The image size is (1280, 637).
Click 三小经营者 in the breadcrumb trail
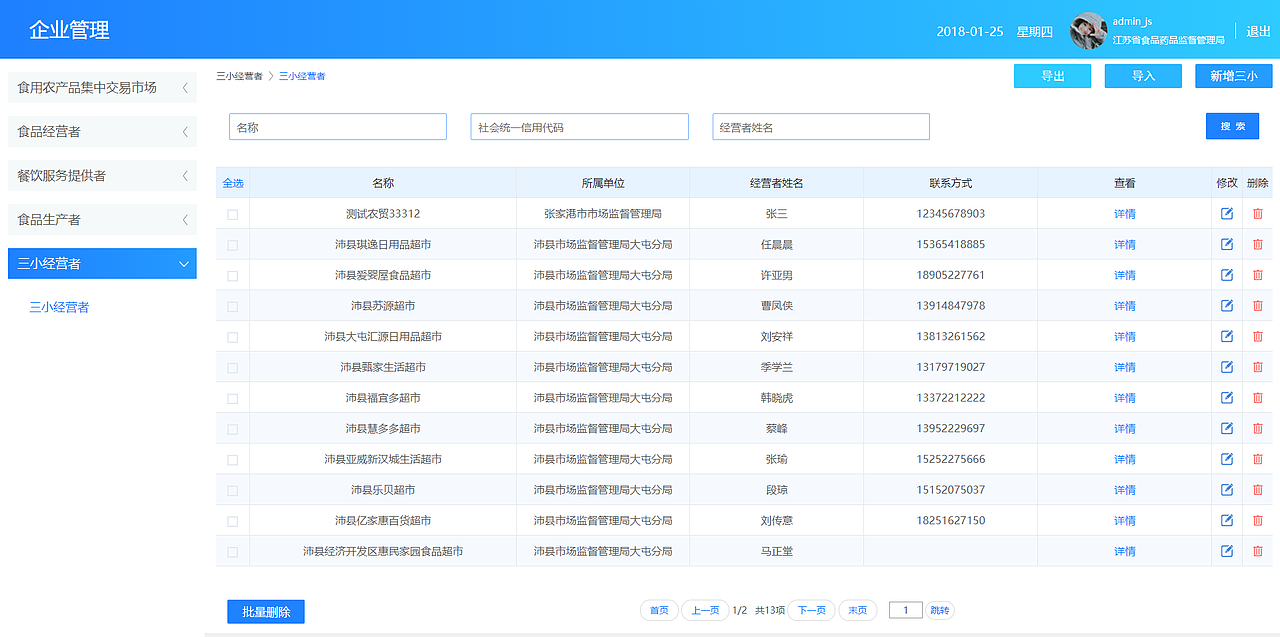coord(305,74)
